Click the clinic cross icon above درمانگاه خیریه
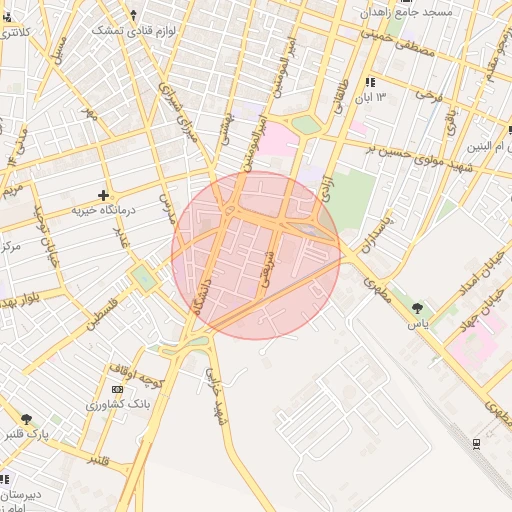 [103, 195]
